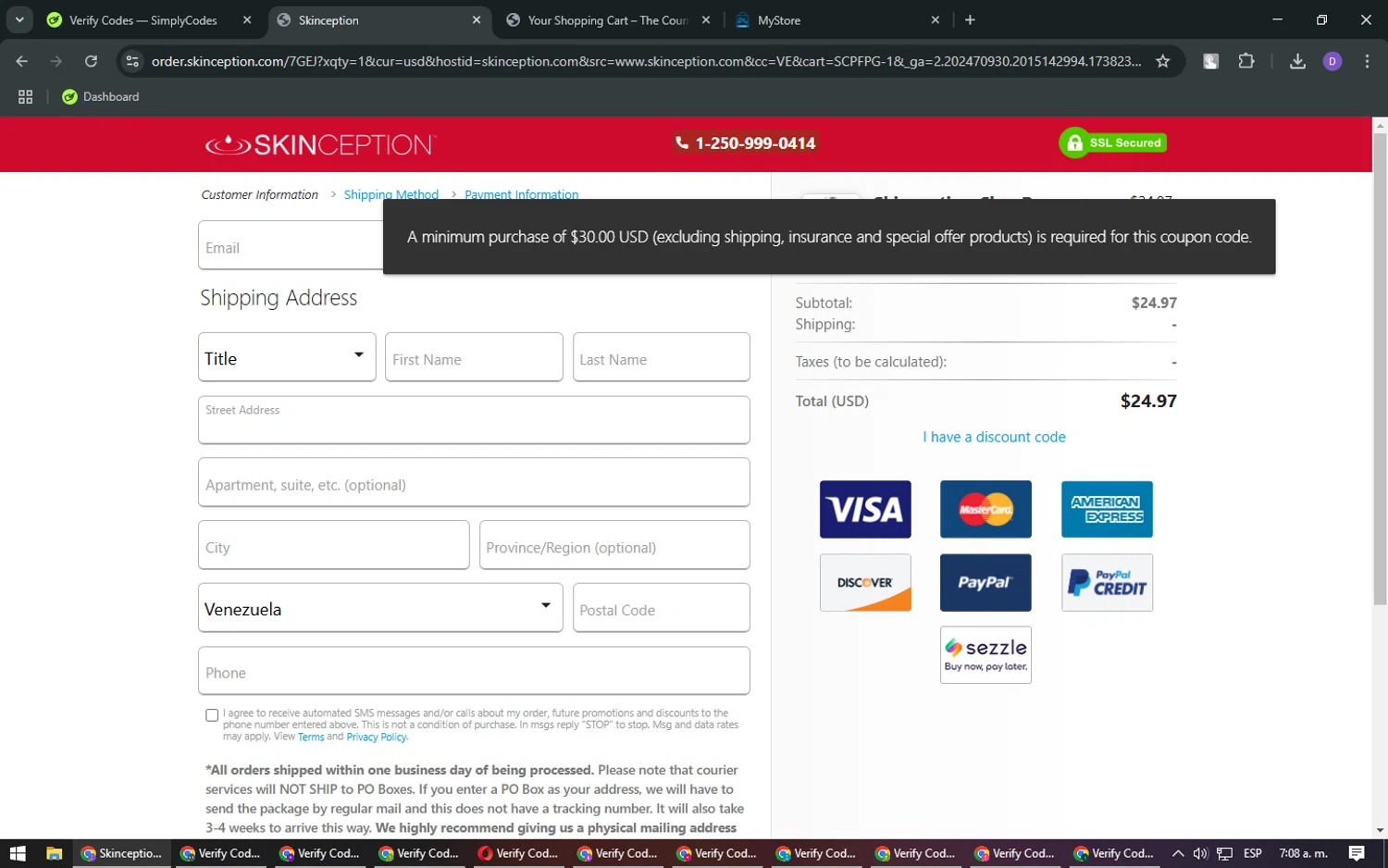Select the Discover payment icon

[865, 583]
